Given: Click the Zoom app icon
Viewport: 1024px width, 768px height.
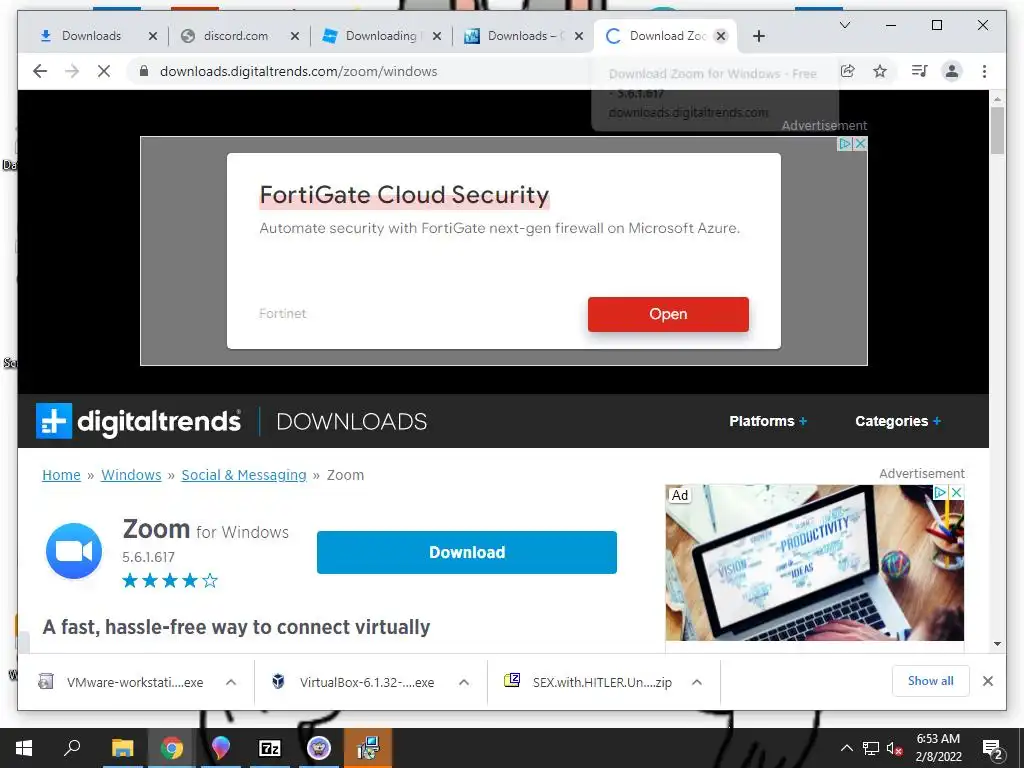Looking at the screenshot, I should coord(74,551).
